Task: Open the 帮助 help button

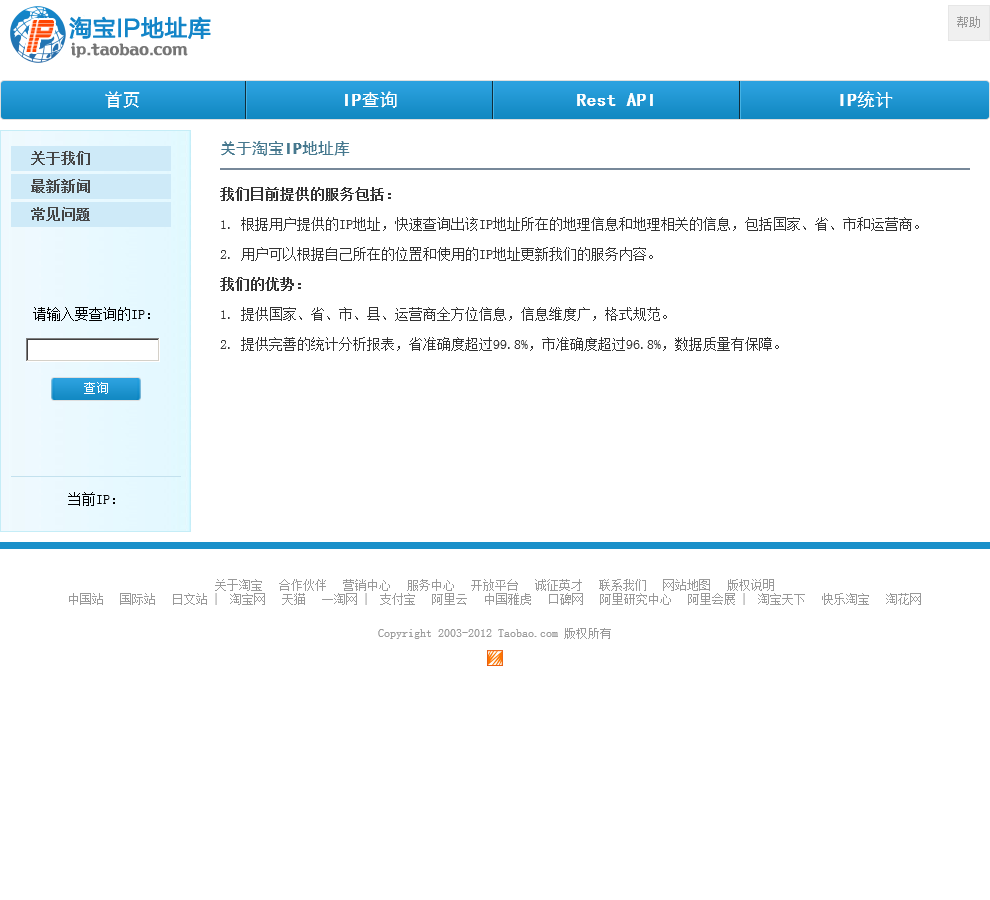Action: point(969,23)
